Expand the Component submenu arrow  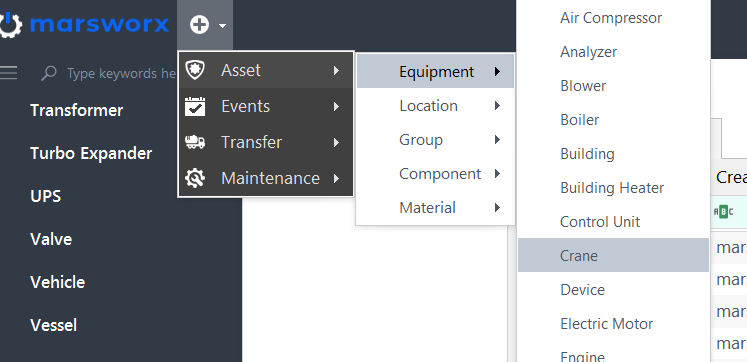pyautogui.click(x=497, y=174)
